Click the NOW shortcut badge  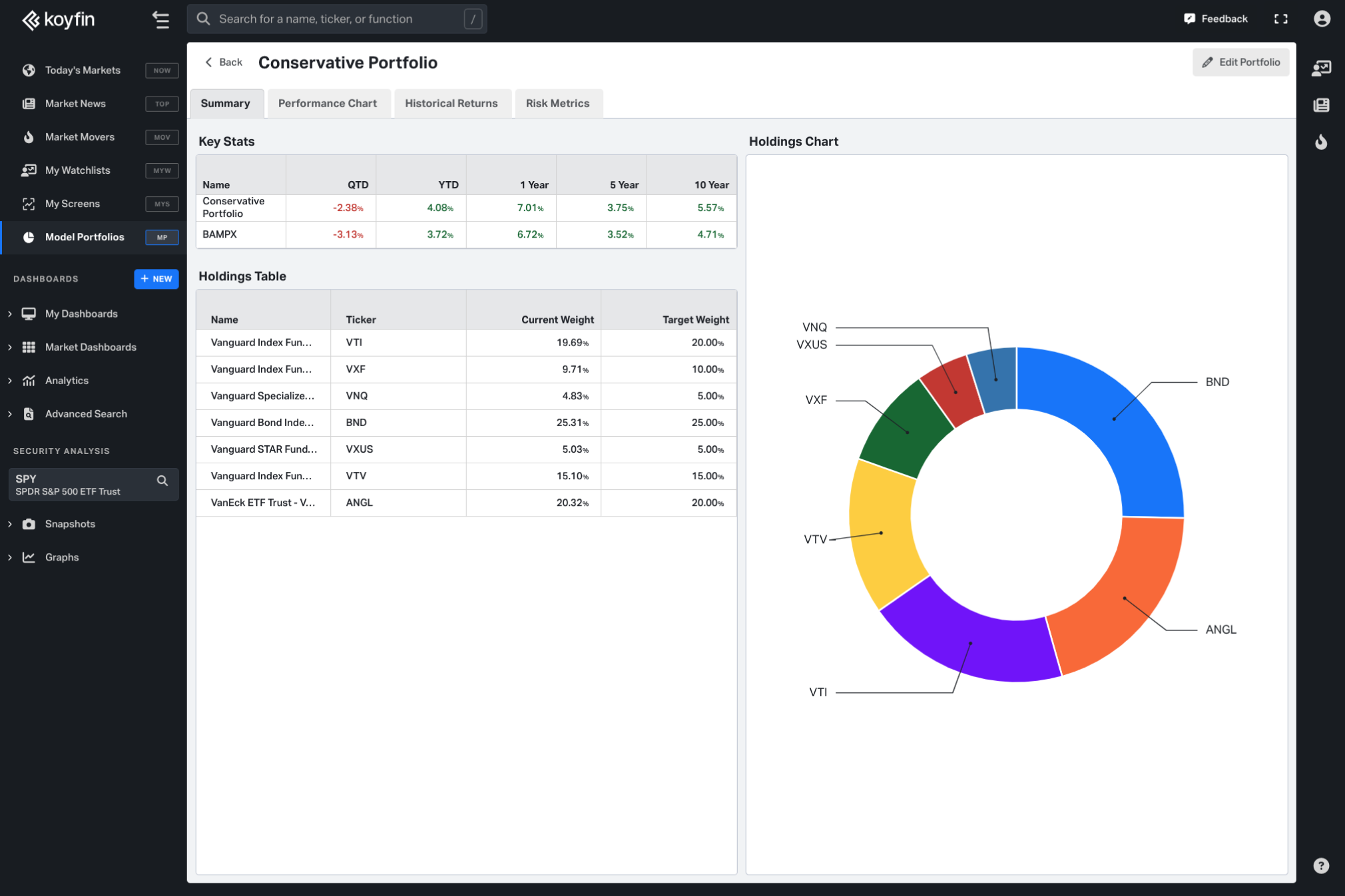click(x=162, y=70)
